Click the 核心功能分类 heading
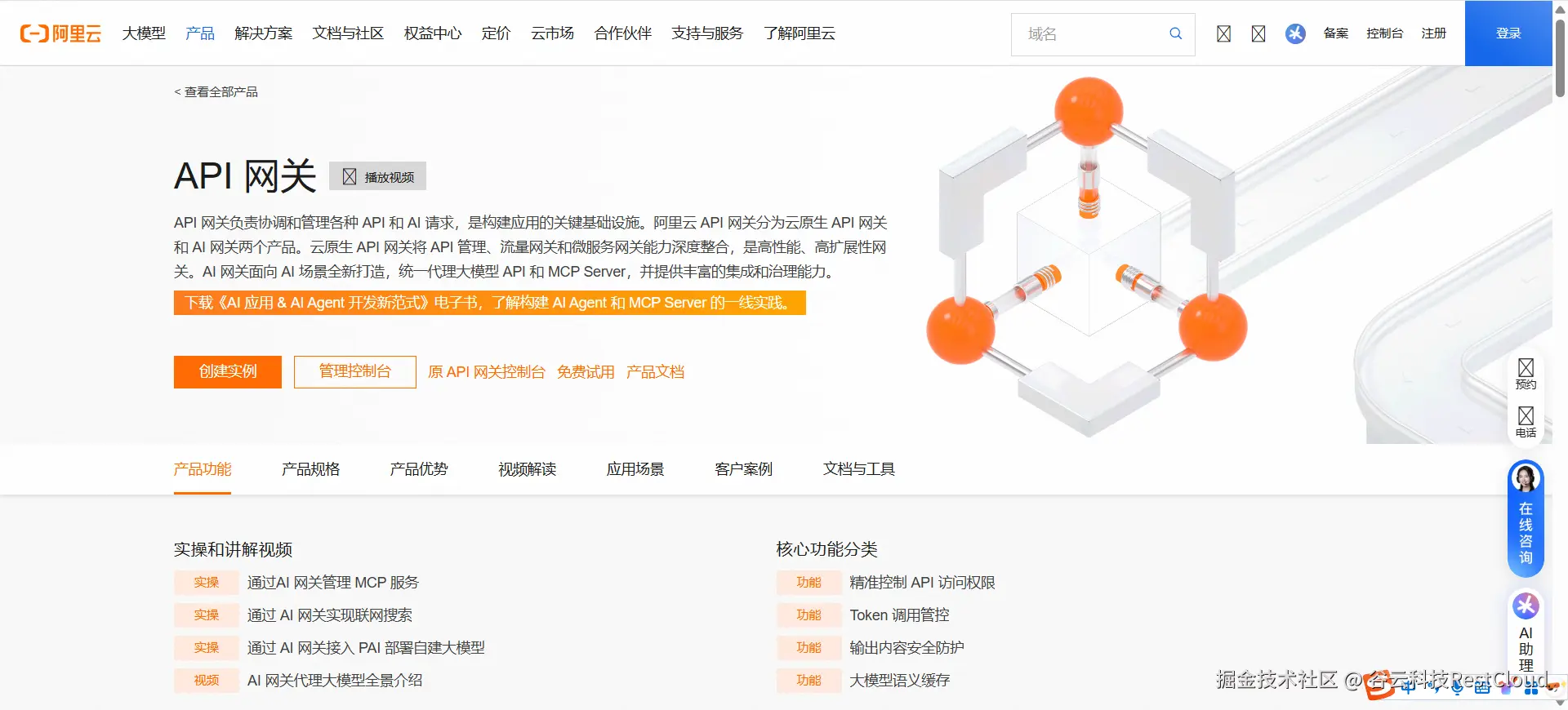 tap(826, 549)
